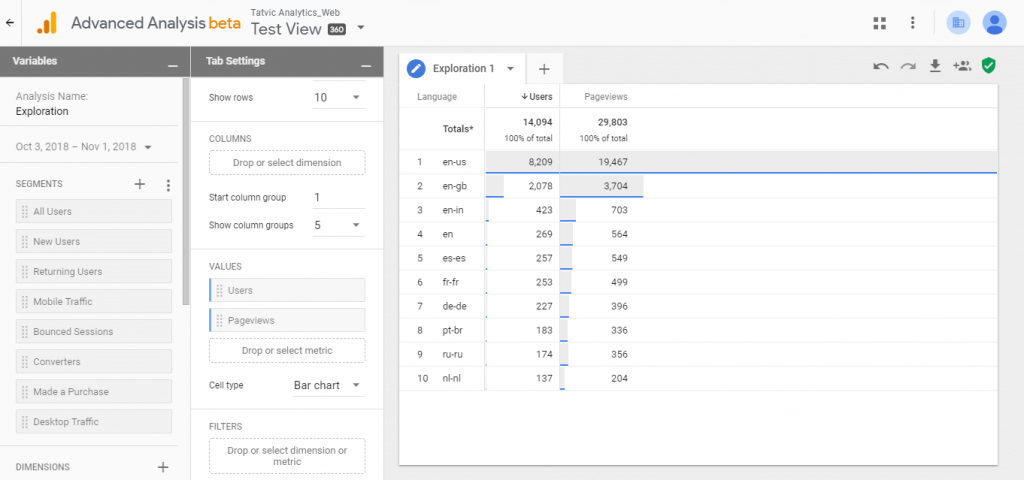Image resolution: width=1024 pixels, height=480 pixels.
Task: Add a new tab with plus button
Action: (x=544, y=69)
